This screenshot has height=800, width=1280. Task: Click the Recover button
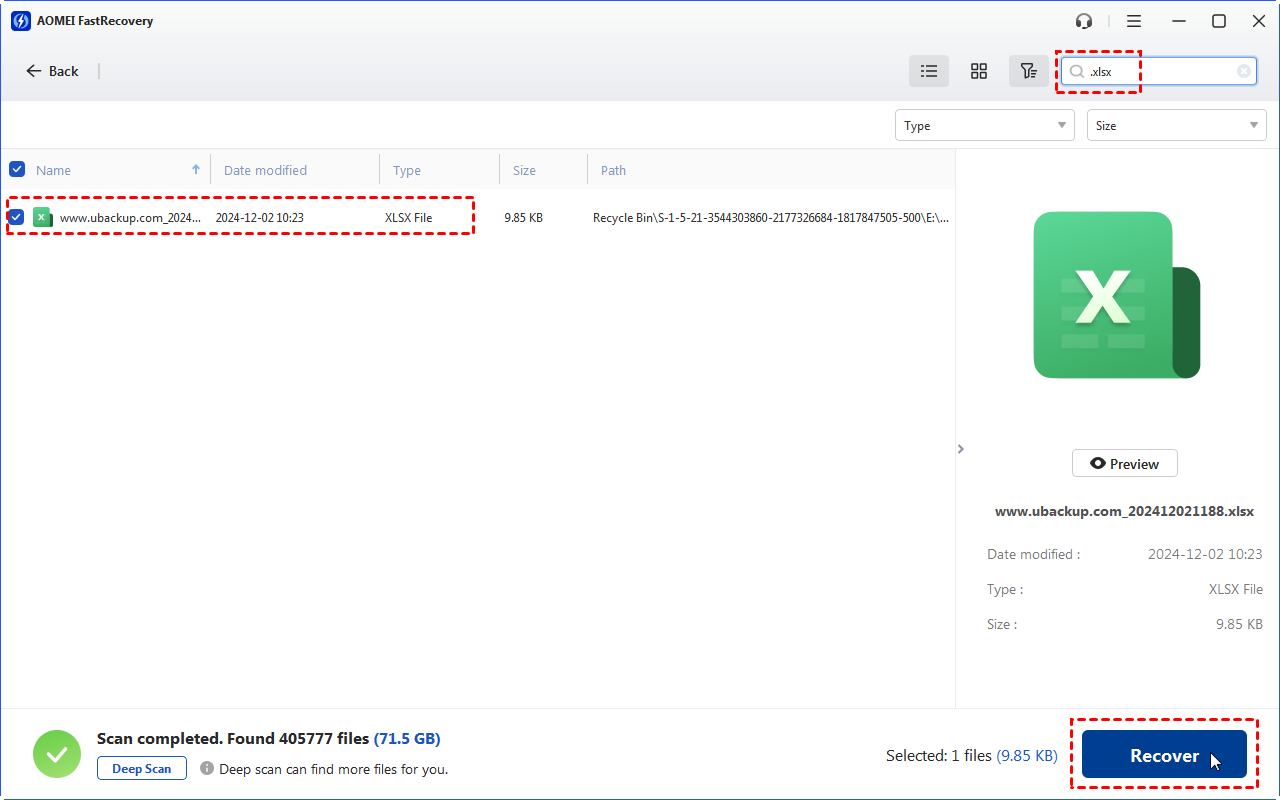coord(1164,754)
